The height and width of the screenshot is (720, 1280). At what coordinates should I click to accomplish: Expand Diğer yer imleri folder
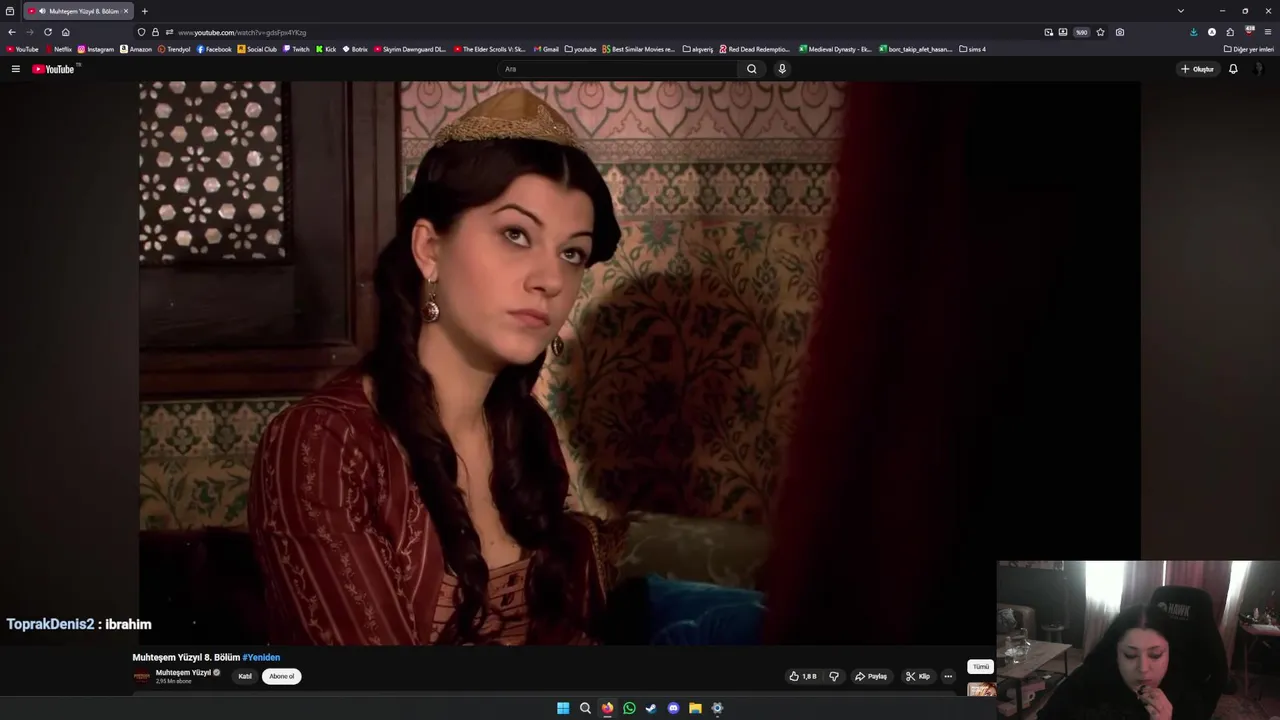tap(1248, 49)
